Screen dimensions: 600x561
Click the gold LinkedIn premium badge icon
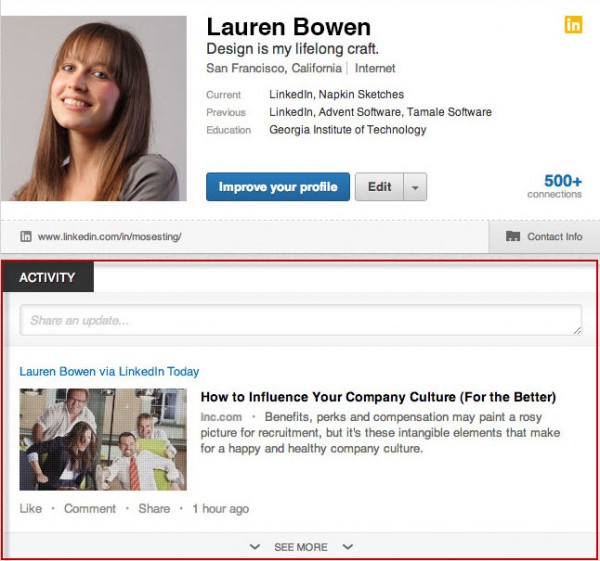(573, 25)
